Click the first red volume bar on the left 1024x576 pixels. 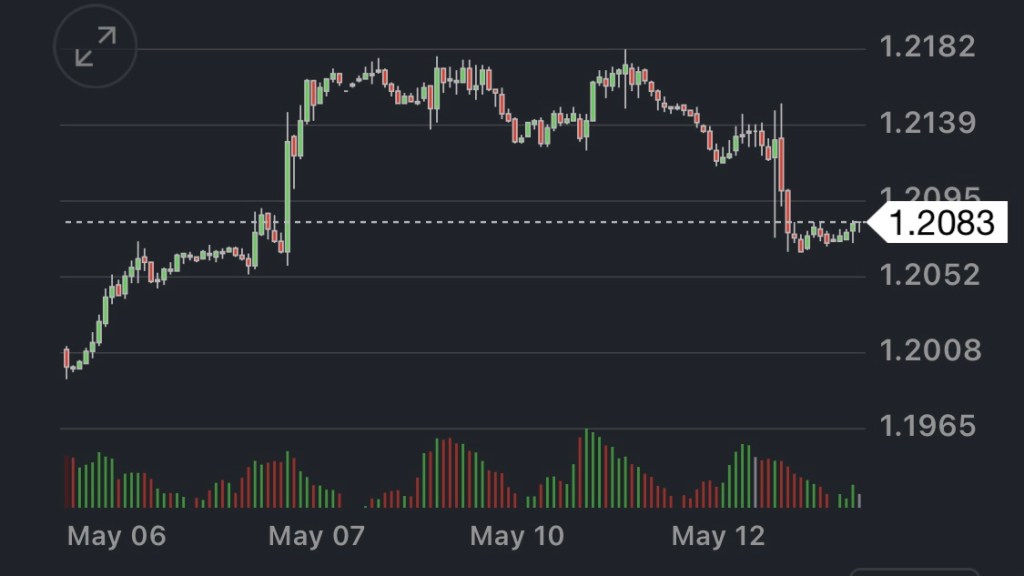pyautogui.click(x=67, y=481)
